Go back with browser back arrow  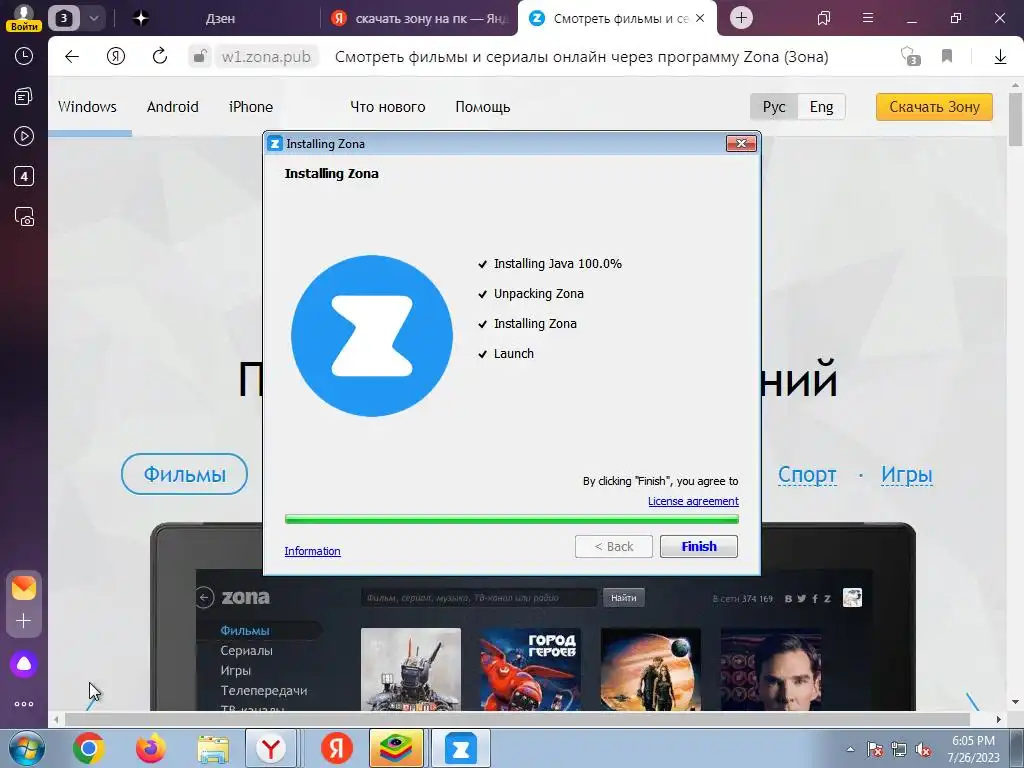(x=72, y=57)
